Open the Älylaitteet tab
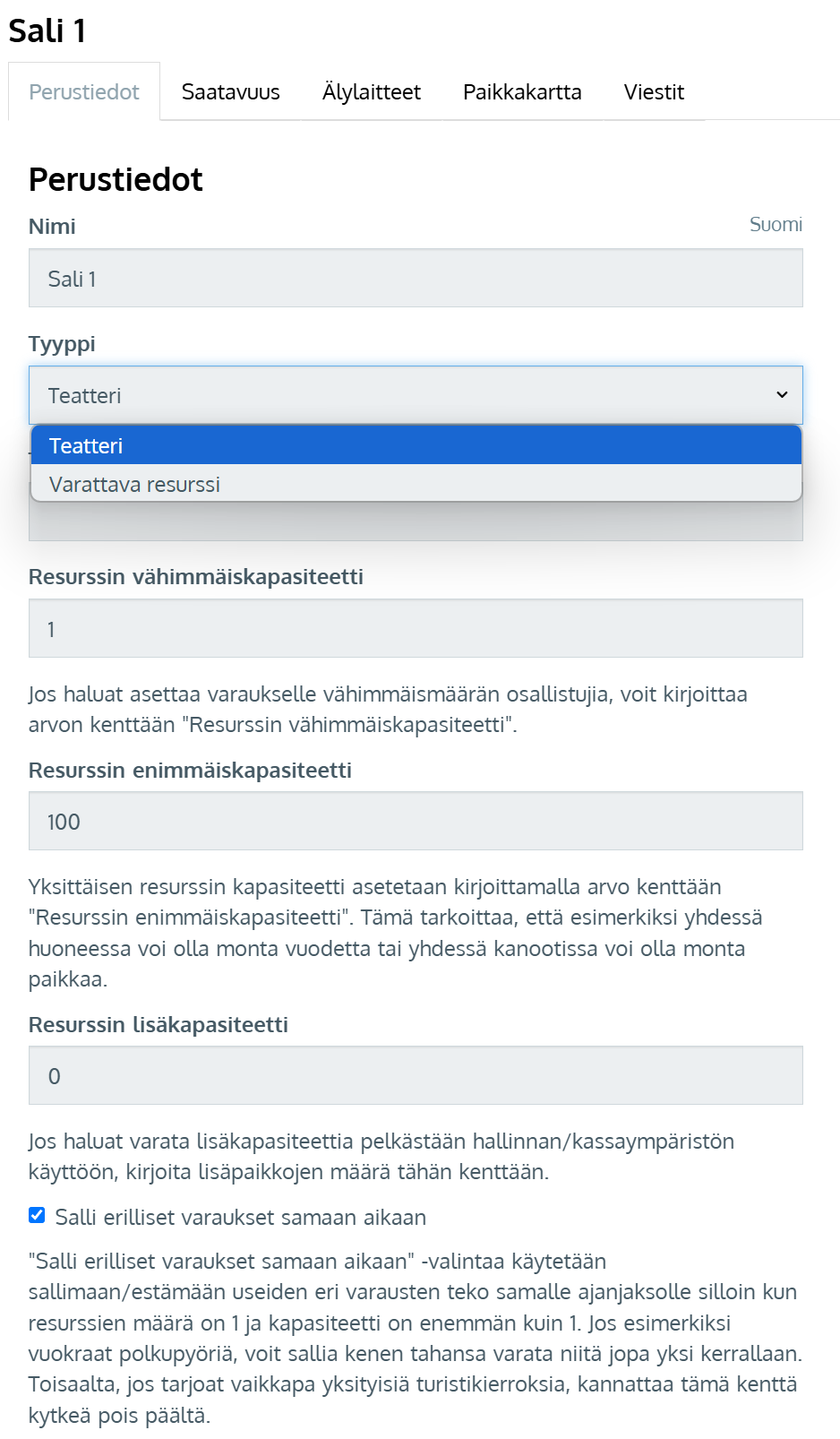840x1439 pixels. (371, 92)
